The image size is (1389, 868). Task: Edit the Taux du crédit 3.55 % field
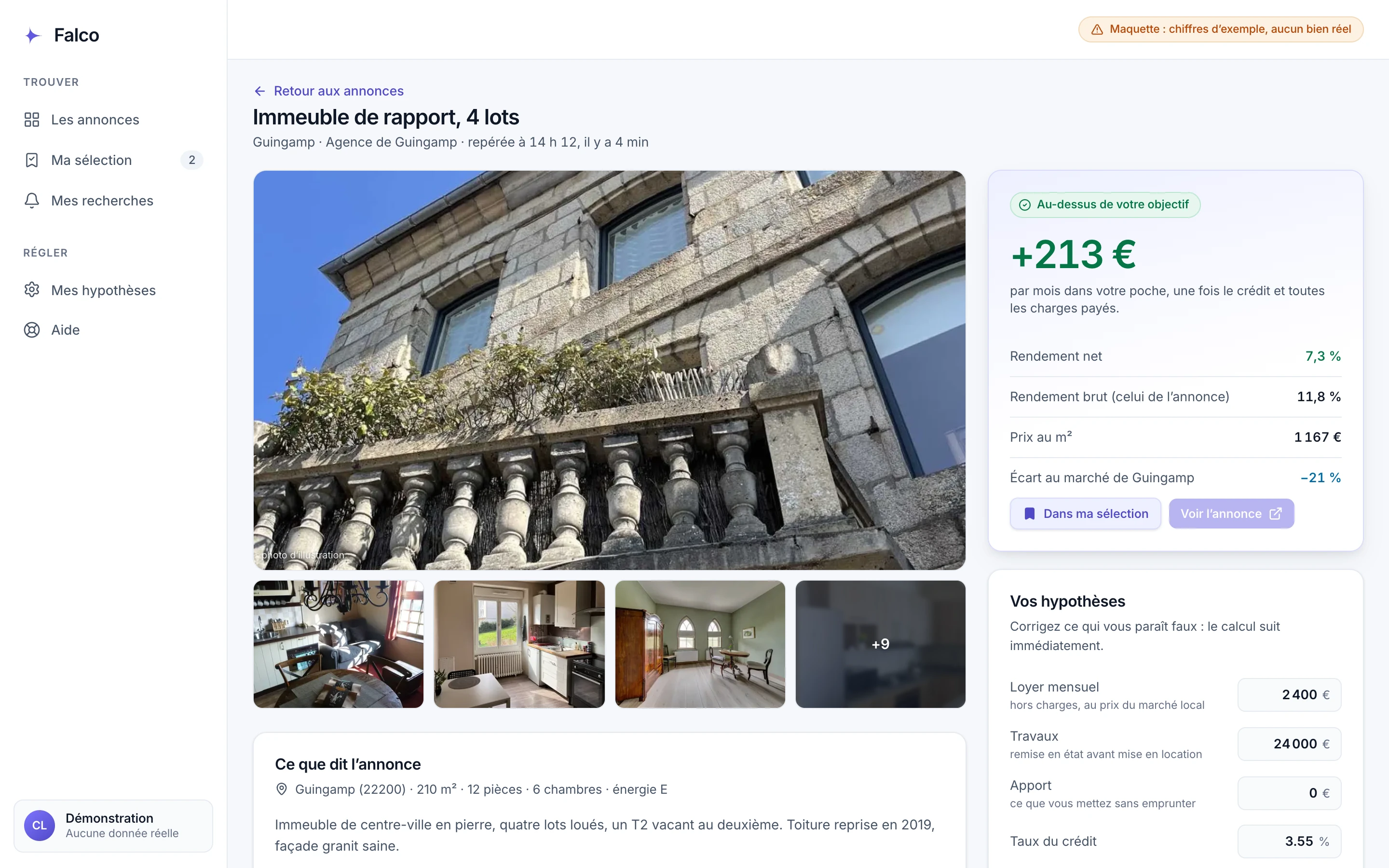pos(1289,841)
